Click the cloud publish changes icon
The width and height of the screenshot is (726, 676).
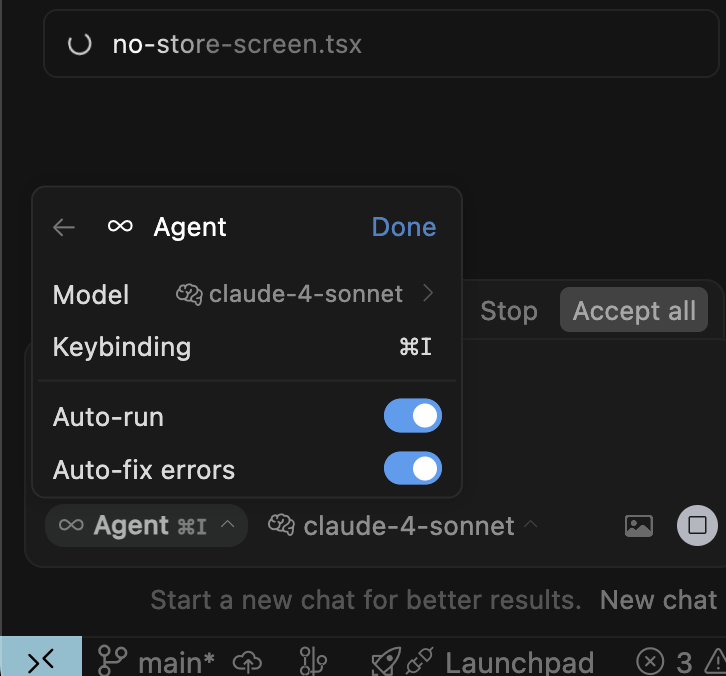[247, 661]
